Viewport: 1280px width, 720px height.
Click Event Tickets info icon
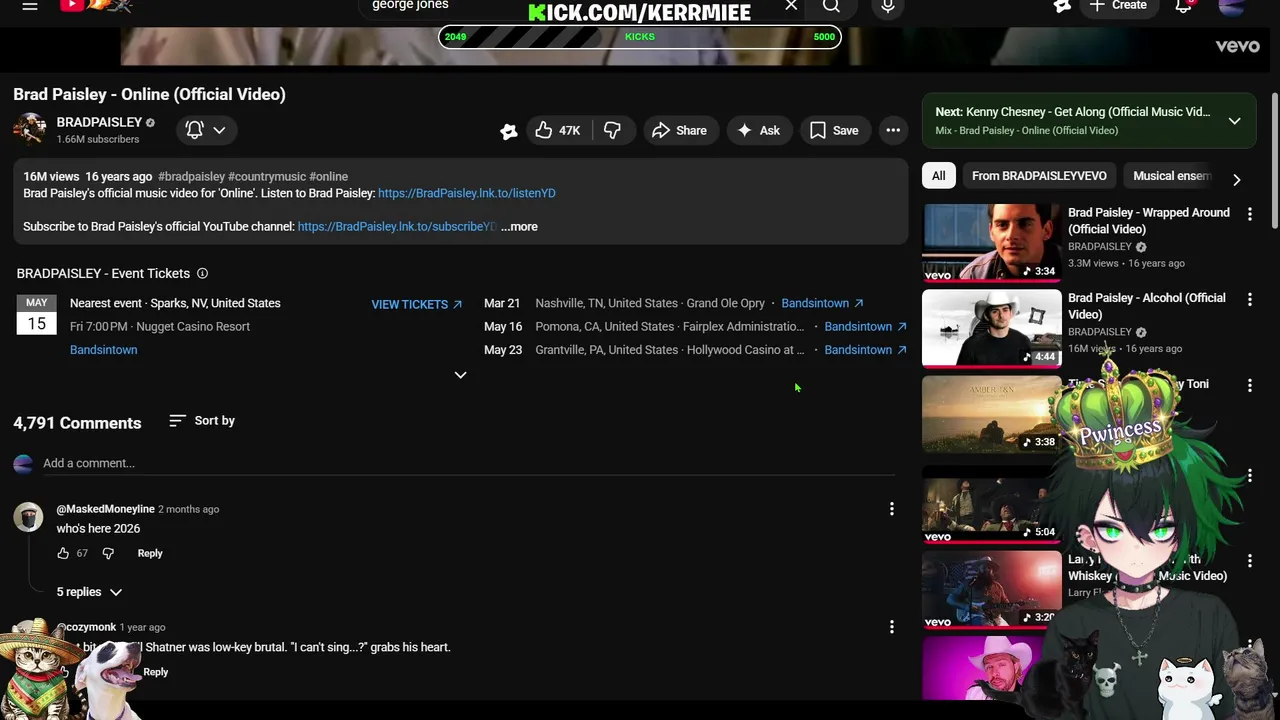coord(202,273)
